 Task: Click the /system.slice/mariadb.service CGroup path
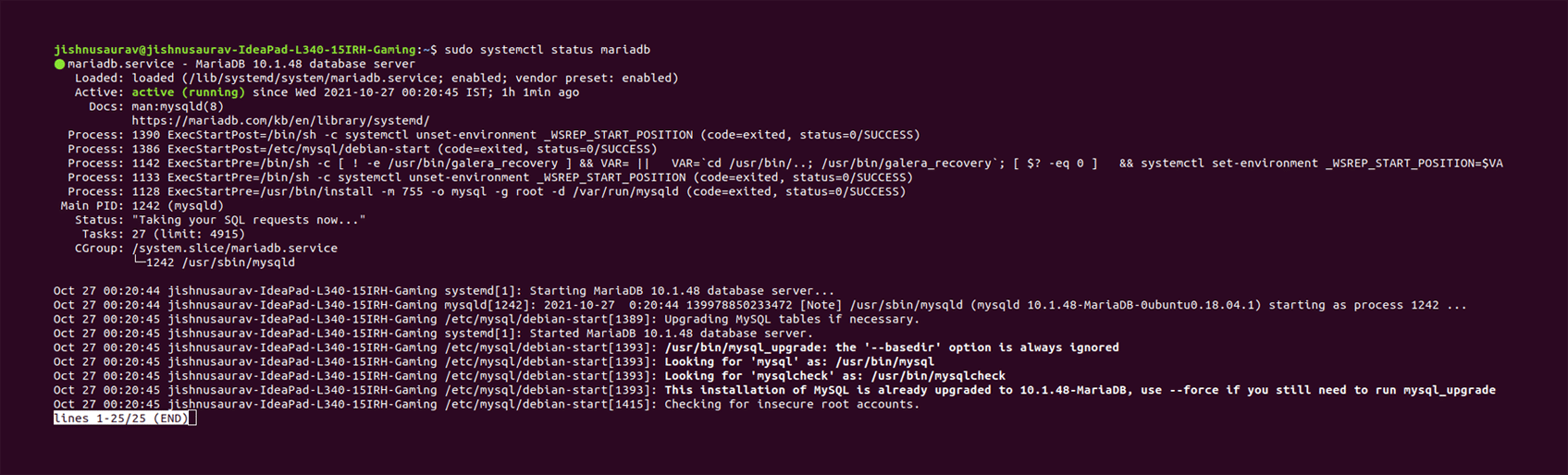pos(234,249)
